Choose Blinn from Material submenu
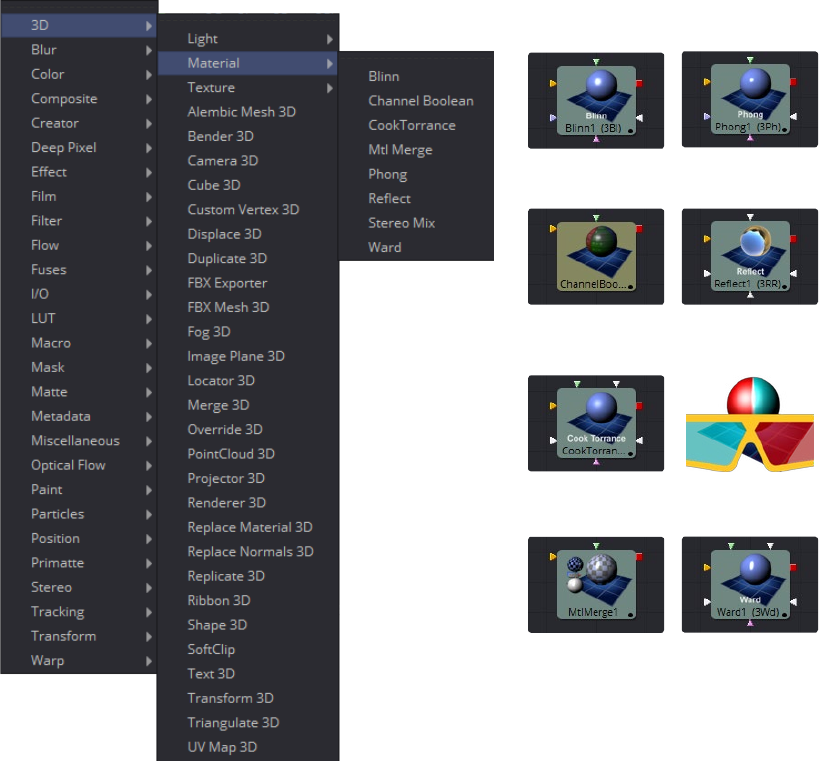 (384, 76)
